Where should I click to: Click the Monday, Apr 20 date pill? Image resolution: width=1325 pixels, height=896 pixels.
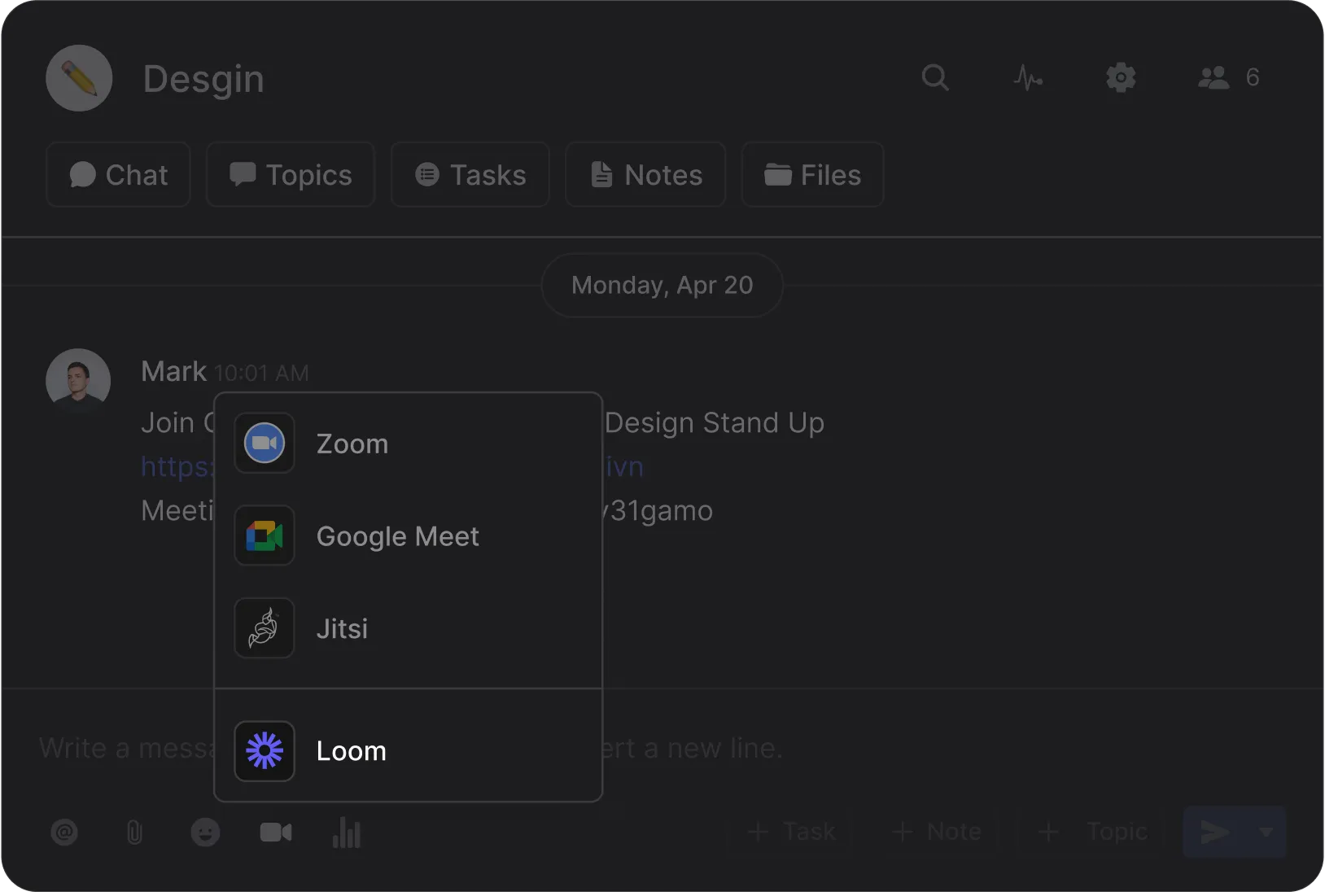(x=662, y=286)
